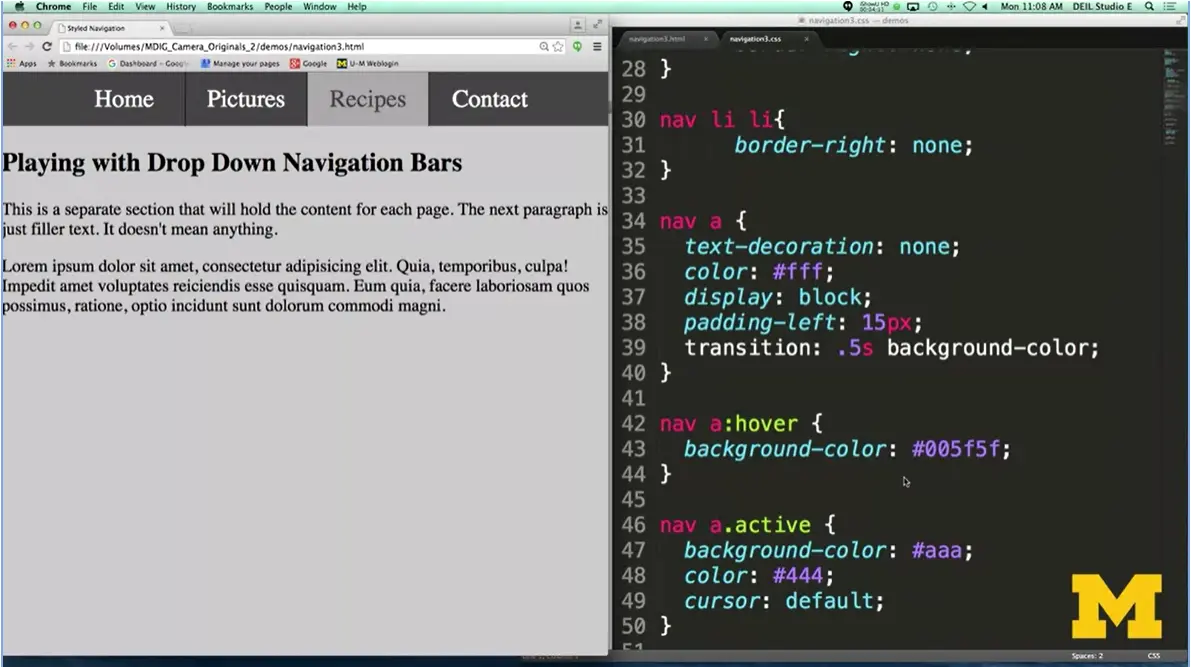The width and height of the screenshot is (1191, 667).
Task: Click the Pictures navigation link
Action: (x=245, y=99)
